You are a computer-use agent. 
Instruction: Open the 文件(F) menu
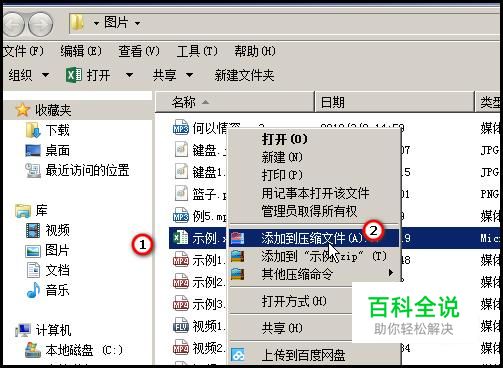(23, 51)
